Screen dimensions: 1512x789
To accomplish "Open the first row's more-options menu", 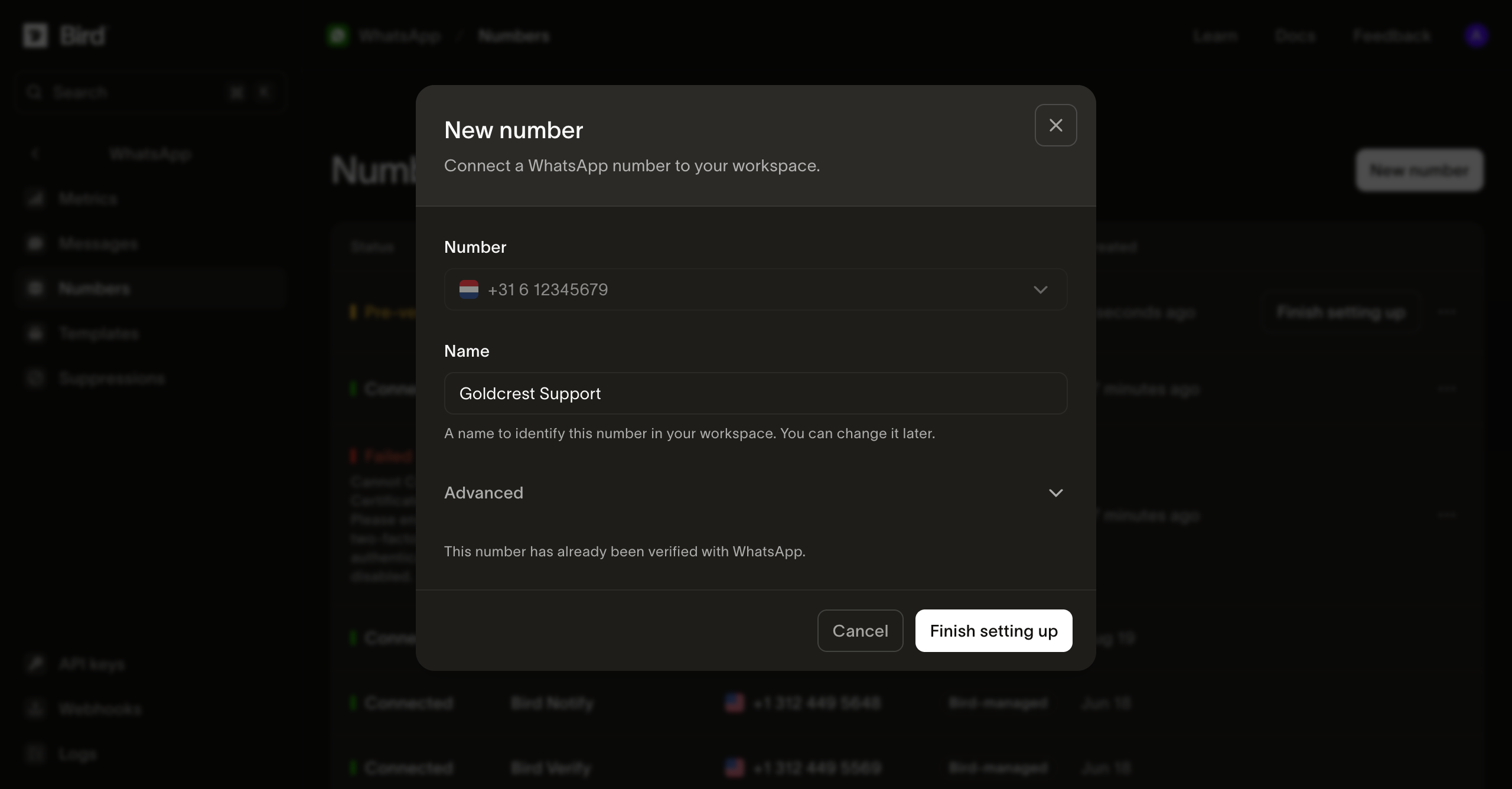I will pyautogui.click(x=1447, y=312).
